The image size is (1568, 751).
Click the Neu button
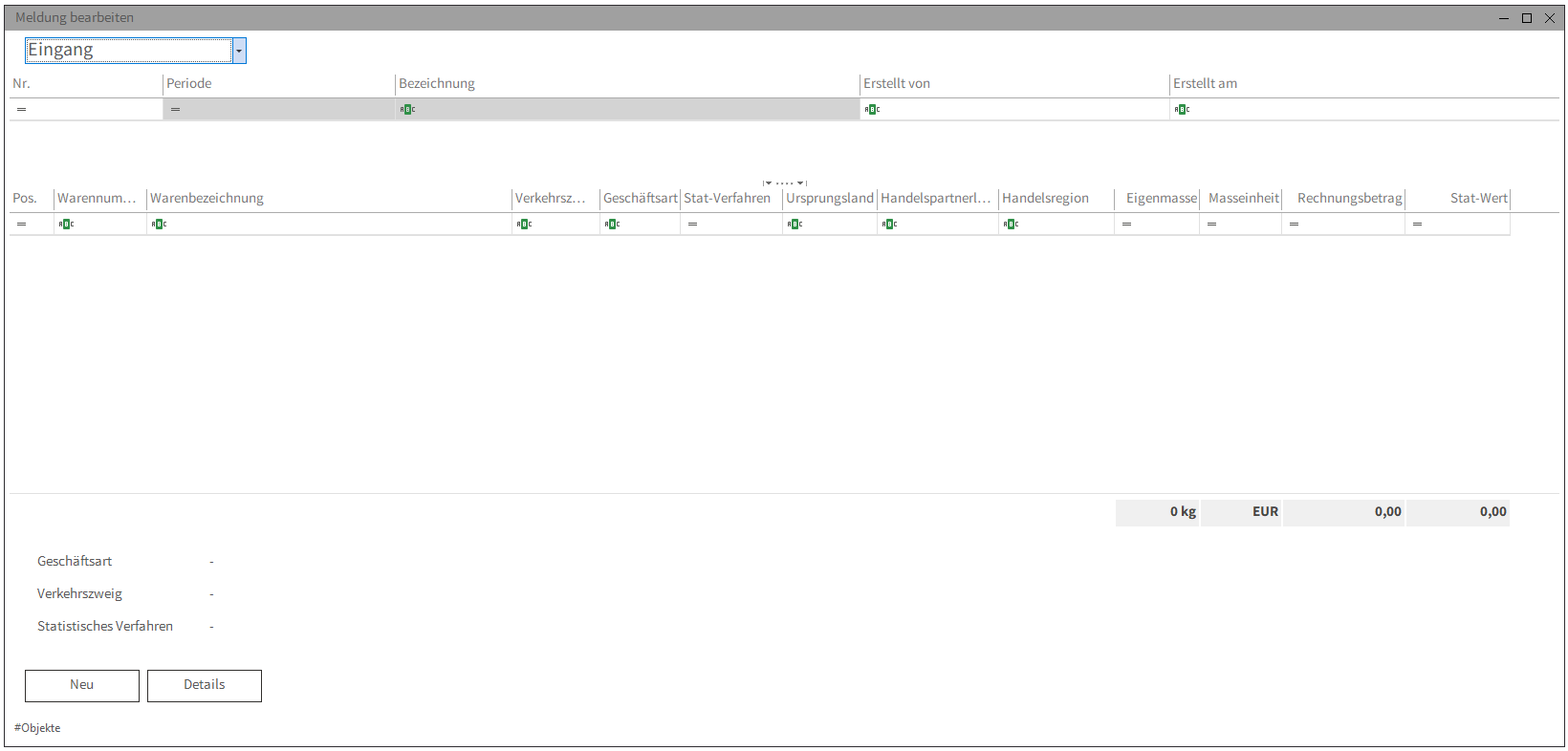(82, 685)
